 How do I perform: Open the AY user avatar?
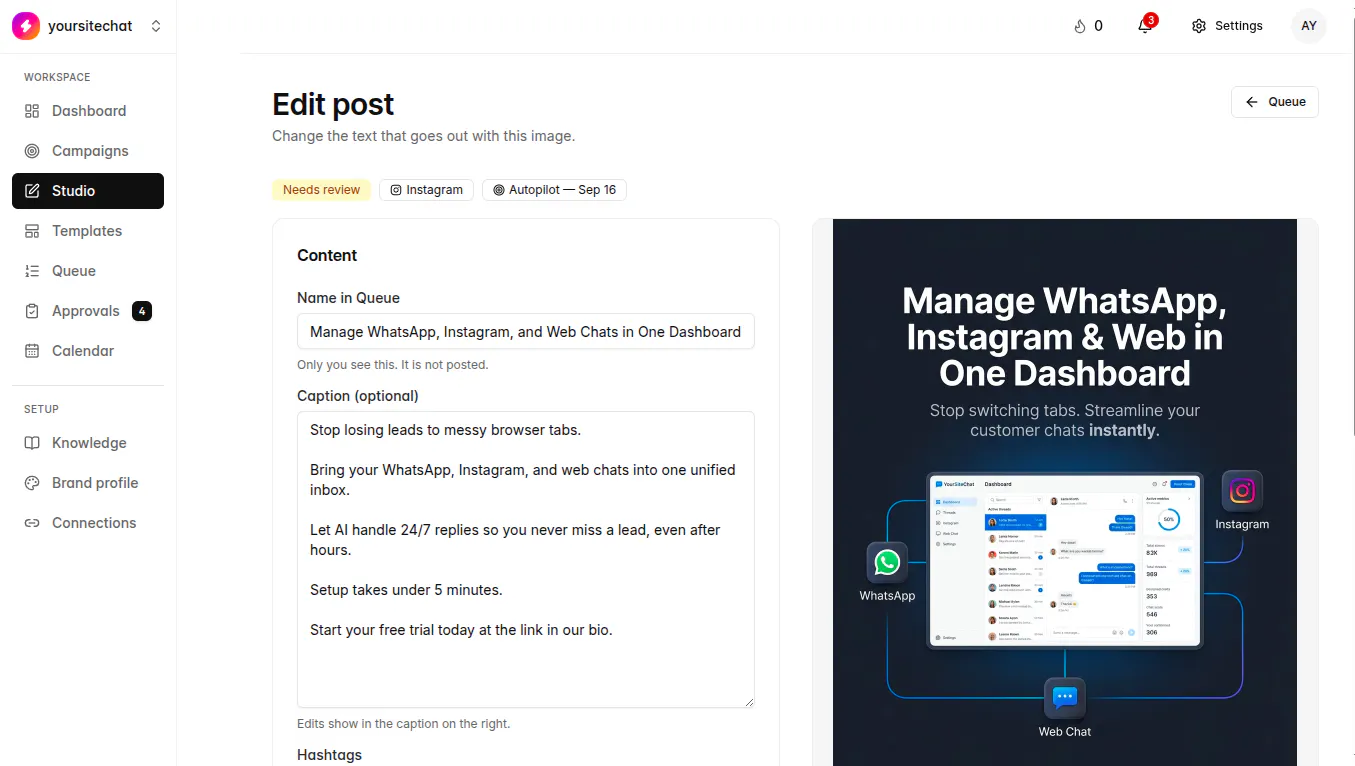point(1309,26)
